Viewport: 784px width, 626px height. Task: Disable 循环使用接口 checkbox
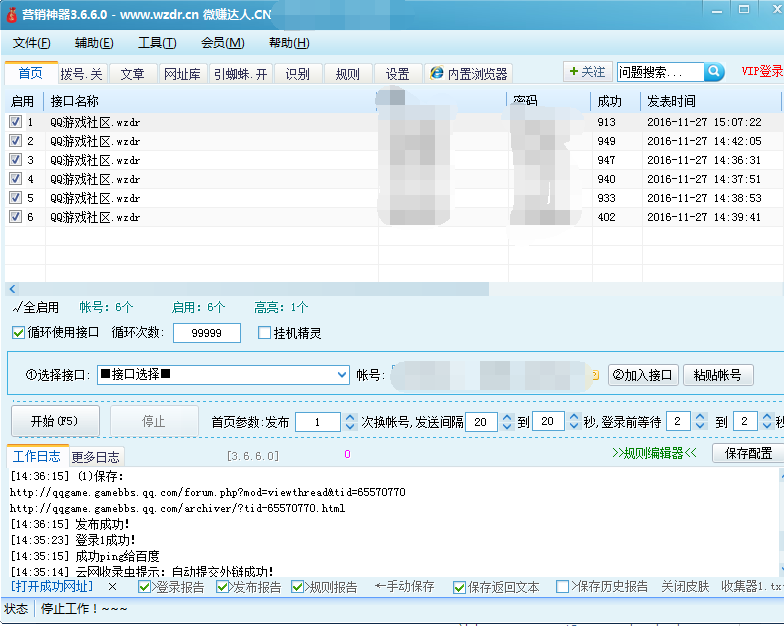coord(18,332)
